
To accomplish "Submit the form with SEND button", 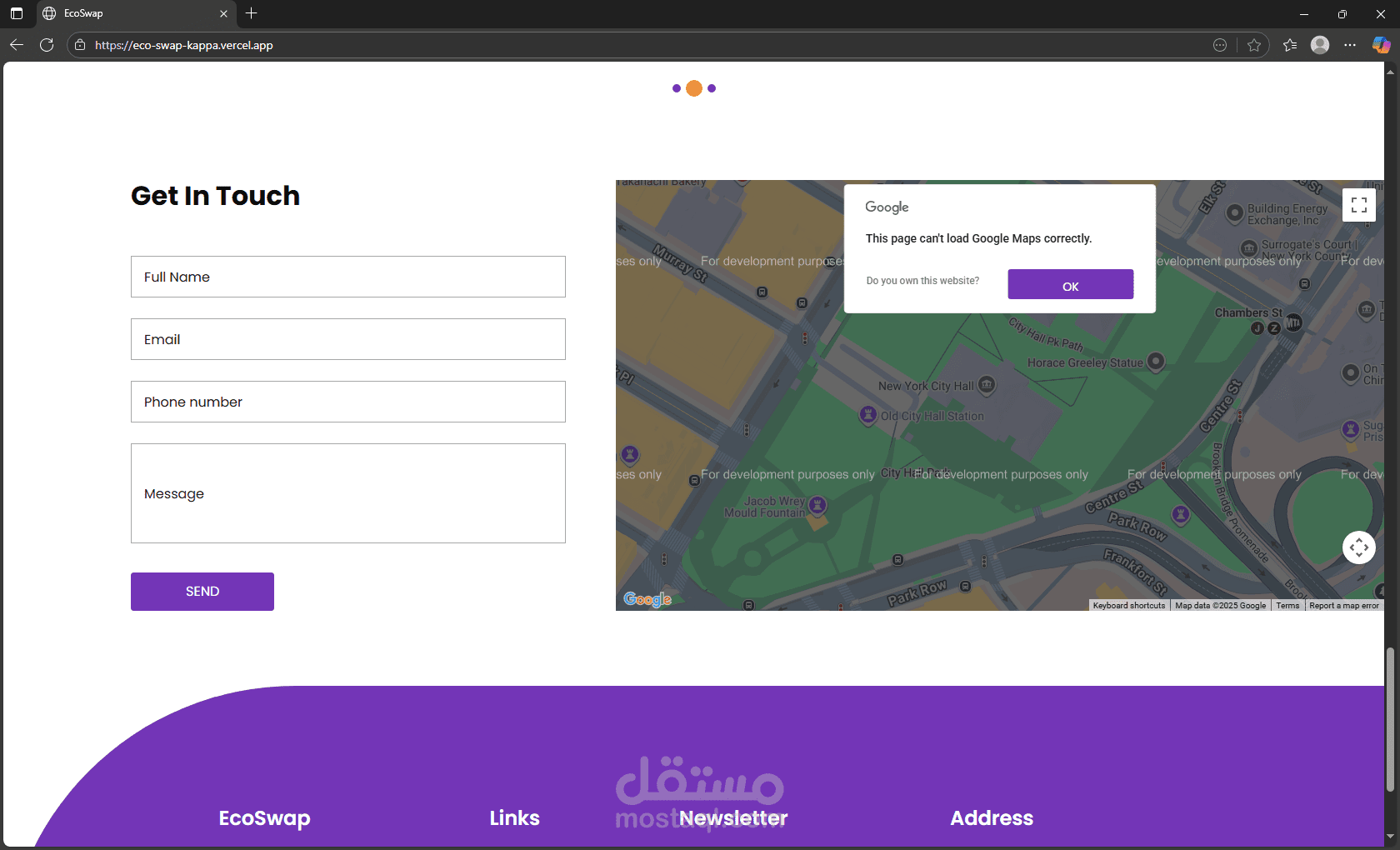I will tap(202, 592).
